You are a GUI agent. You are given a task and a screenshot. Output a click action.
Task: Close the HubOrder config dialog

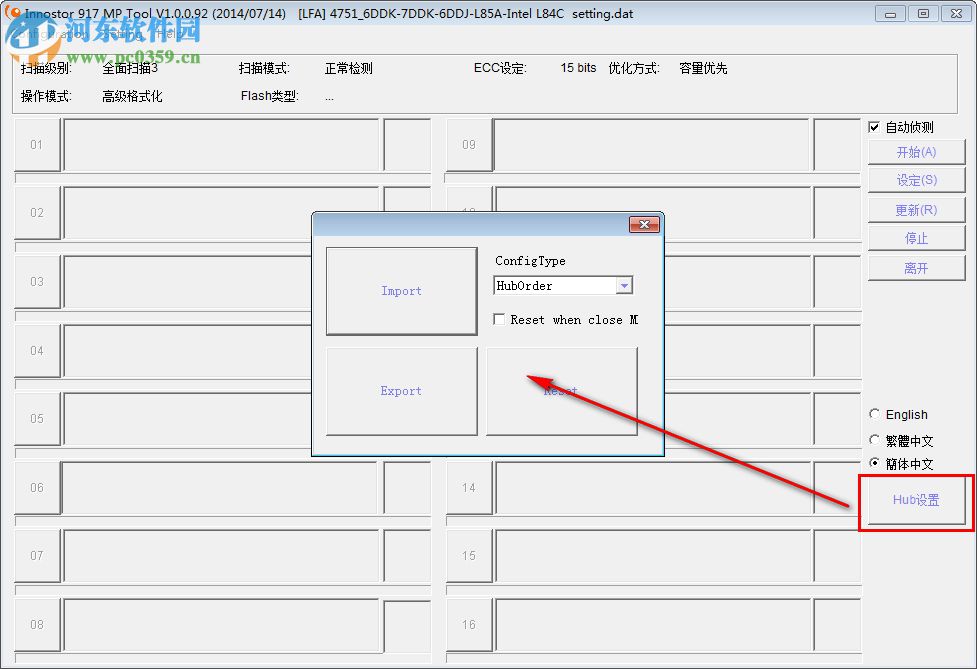[644, 224]
